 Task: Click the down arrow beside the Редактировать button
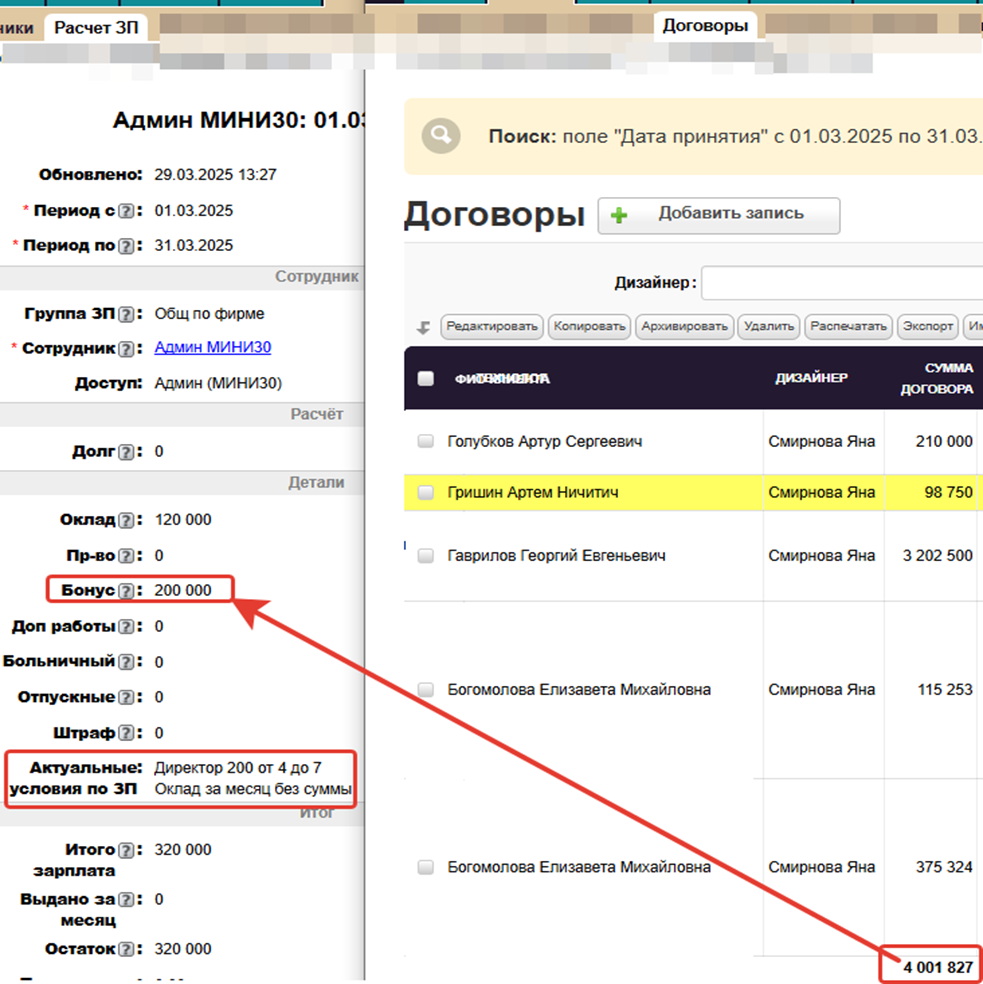tap(424, 327)
